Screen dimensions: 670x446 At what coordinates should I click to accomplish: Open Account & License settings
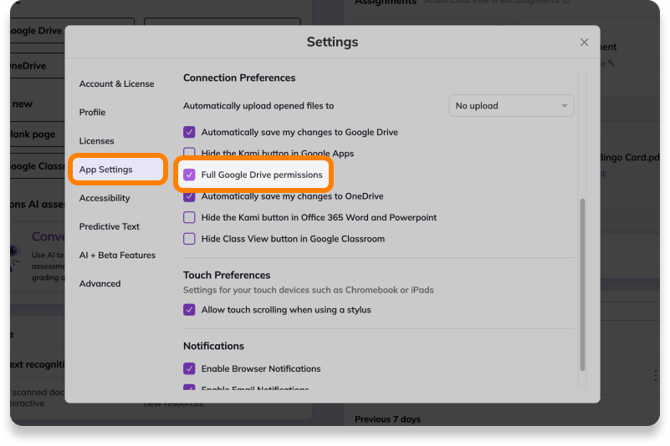pos(117,84)
